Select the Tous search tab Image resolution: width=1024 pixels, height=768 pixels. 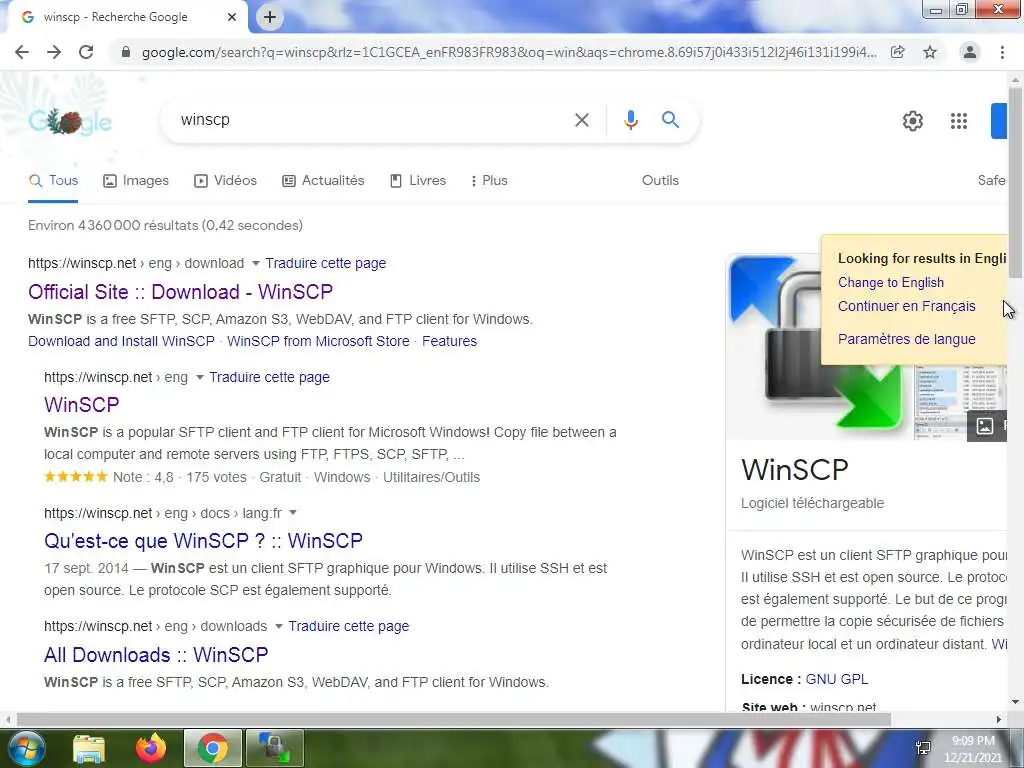54,181
